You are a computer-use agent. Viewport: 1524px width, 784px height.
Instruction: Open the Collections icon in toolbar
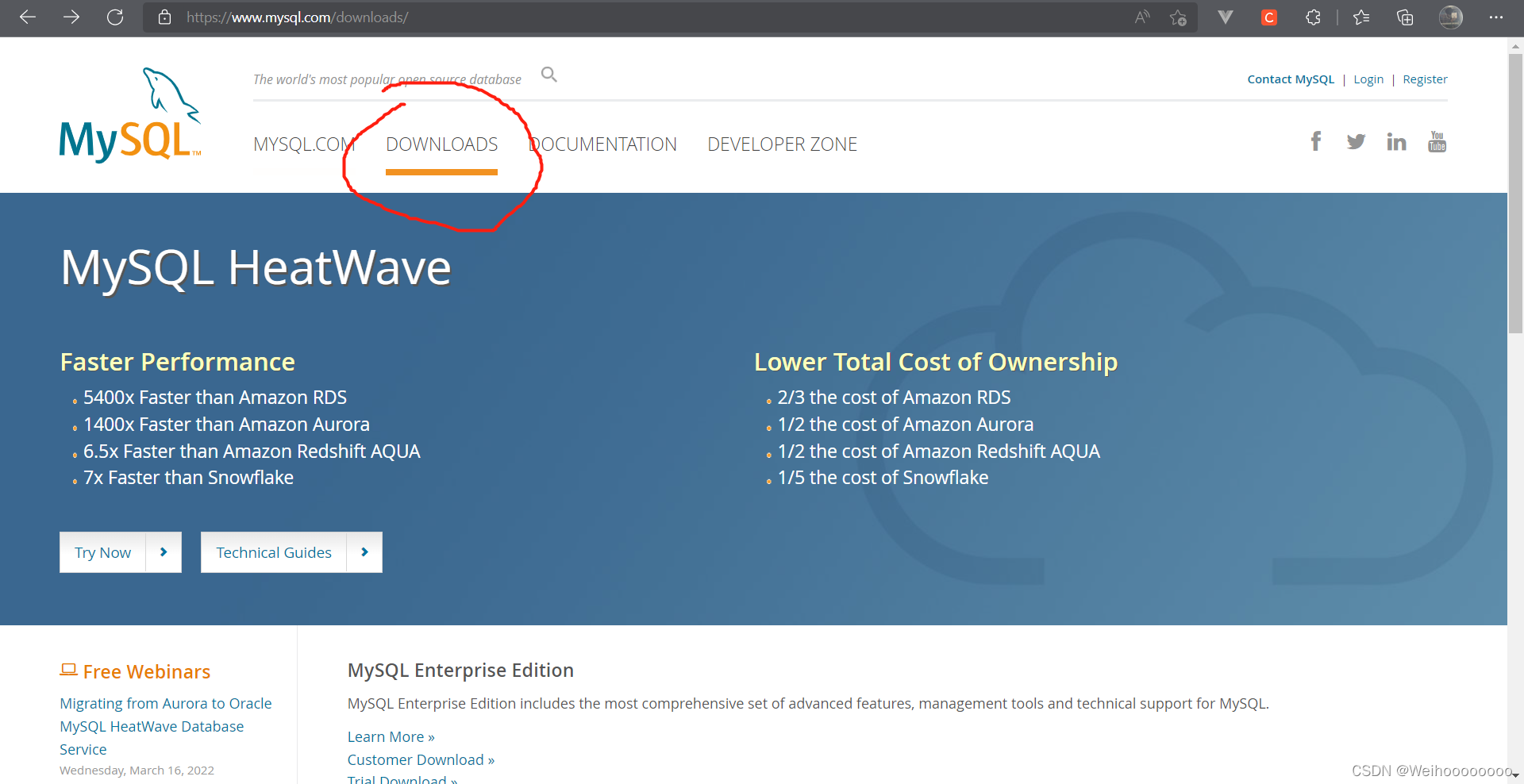pyautogui.click(x=1405, y=17)
